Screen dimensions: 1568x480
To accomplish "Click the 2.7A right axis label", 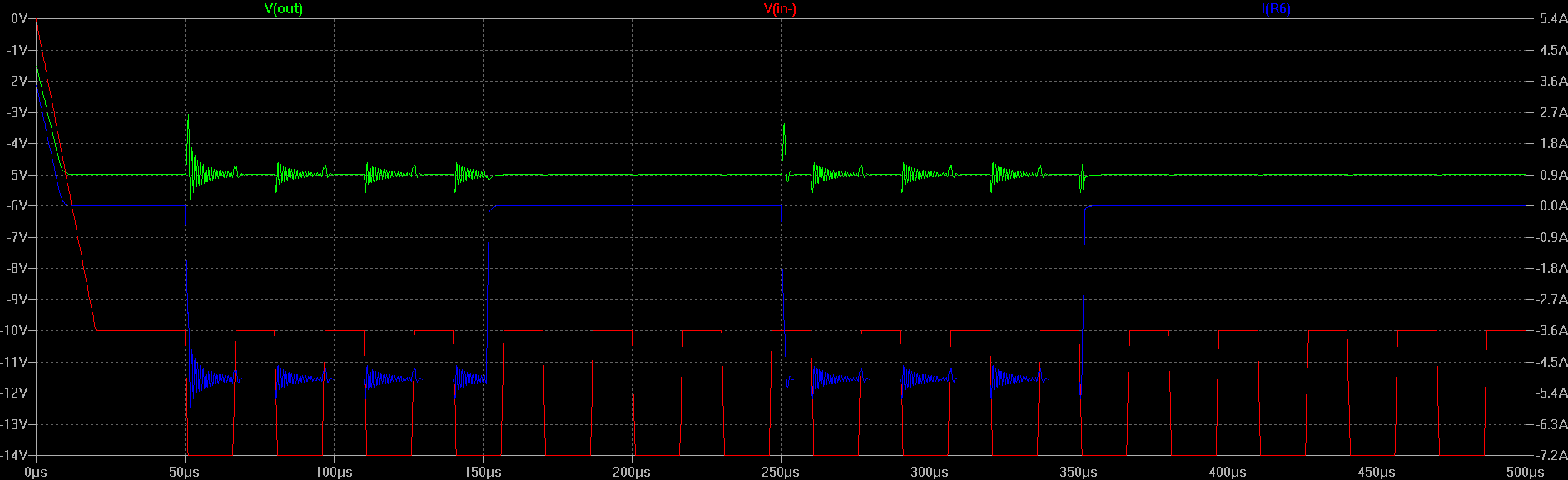I will point(1553,112).
